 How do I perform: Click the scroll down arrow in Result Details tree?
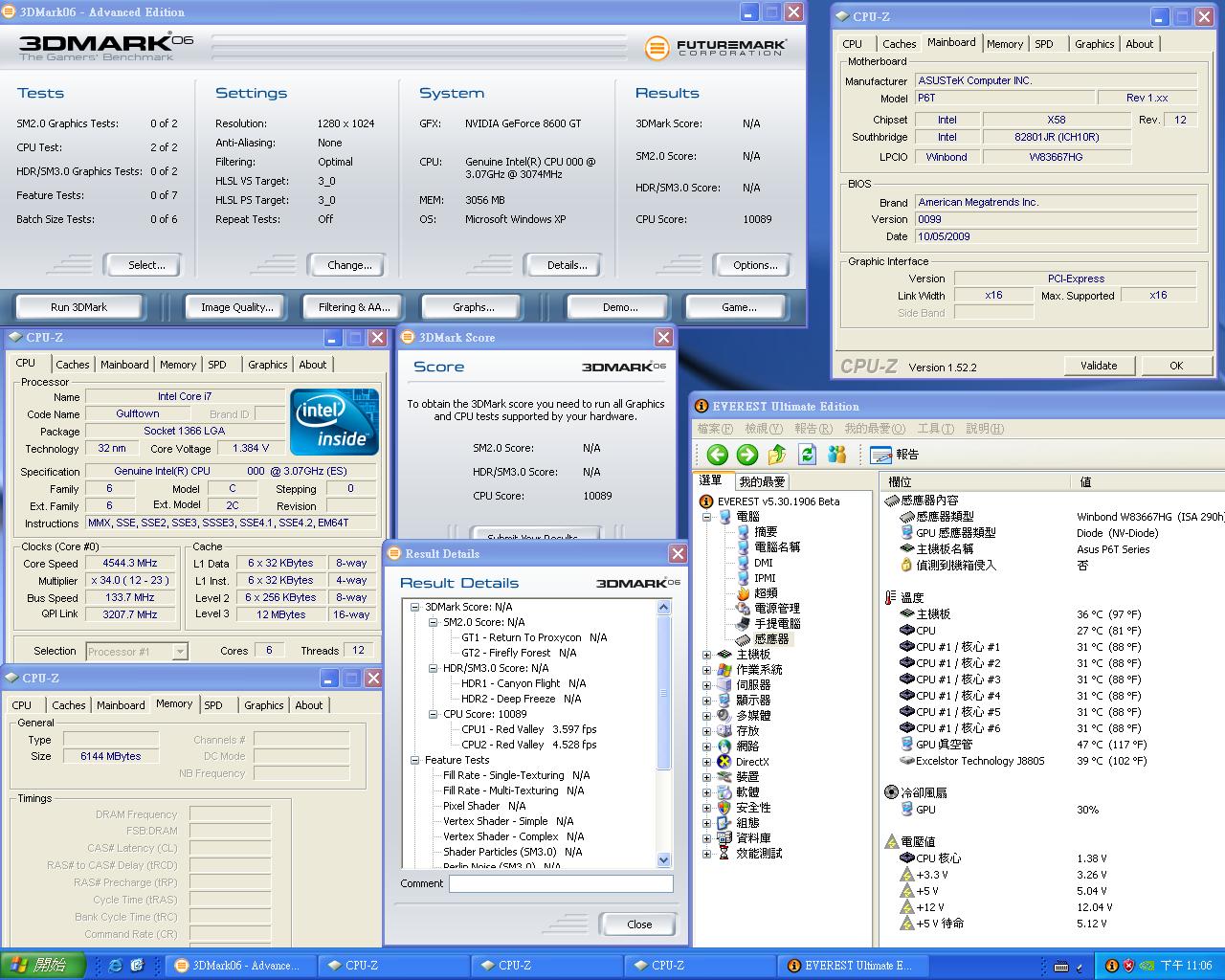pos(664,860)
